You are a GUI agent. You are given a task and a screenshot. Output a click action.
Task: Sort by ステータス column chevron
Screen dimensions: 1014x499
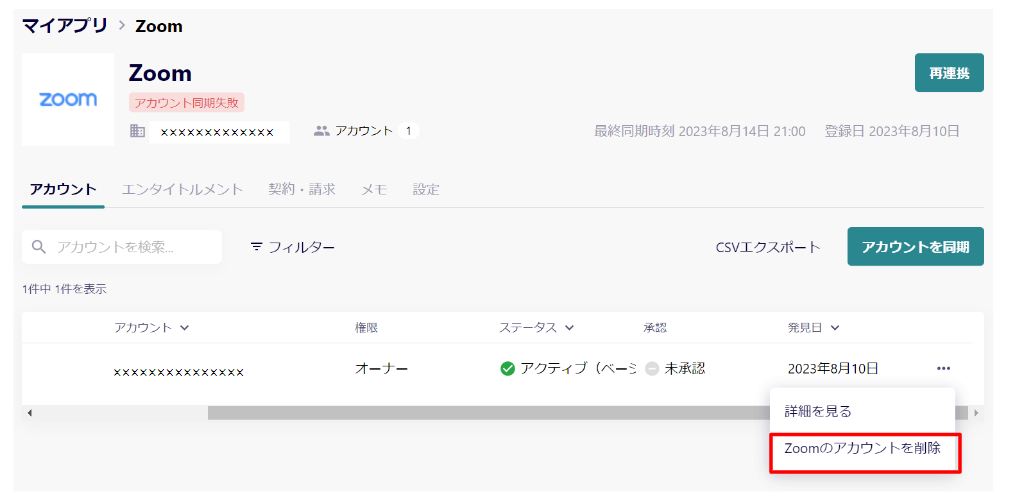(569, 328)
